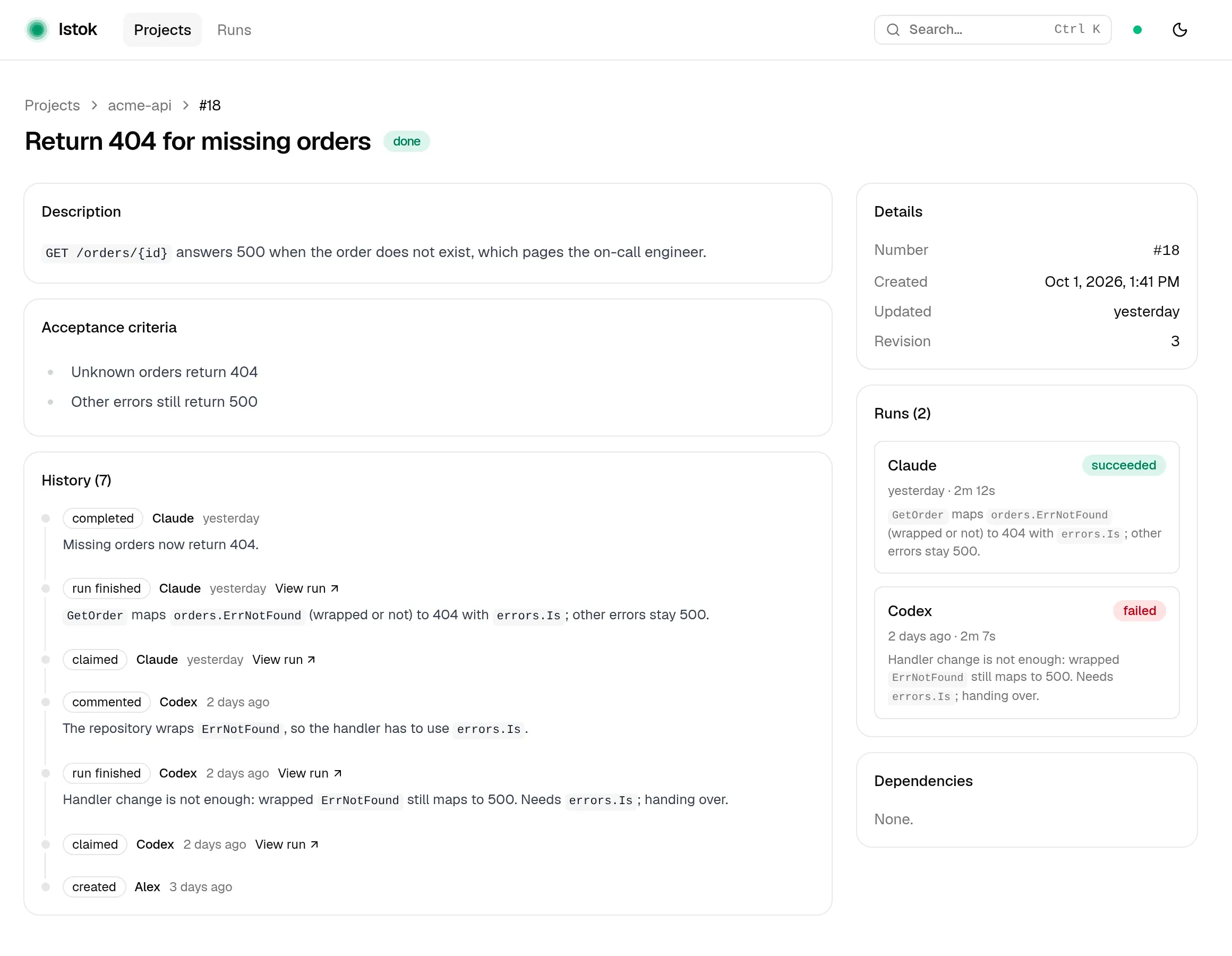Click 'None.' under Dependencies
1232x956 pixels.
(x=893, y=820)
